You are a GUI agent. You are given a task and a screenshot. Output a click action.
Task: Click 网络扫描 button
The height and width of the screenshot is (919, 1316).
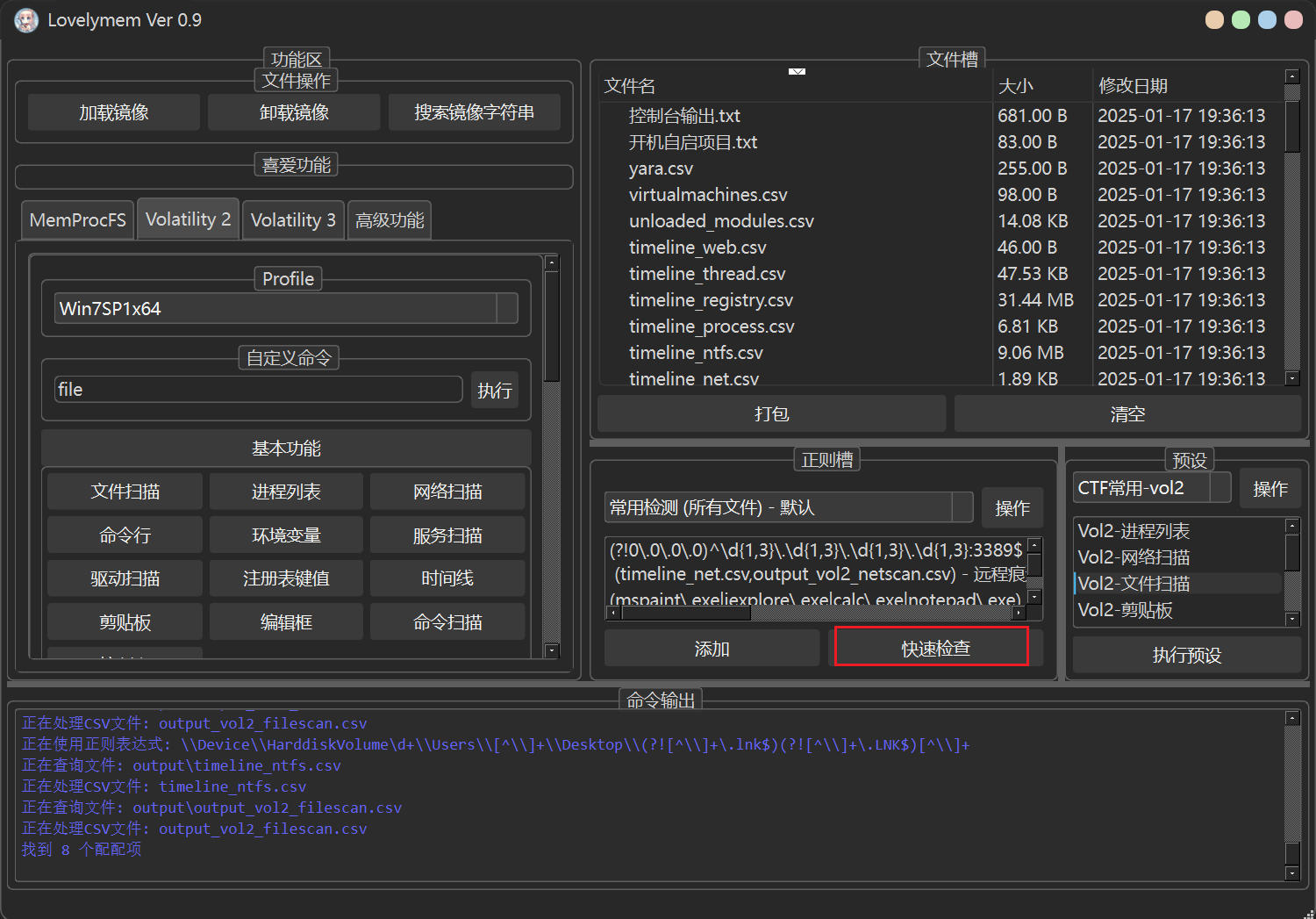(x=447, y=492)
